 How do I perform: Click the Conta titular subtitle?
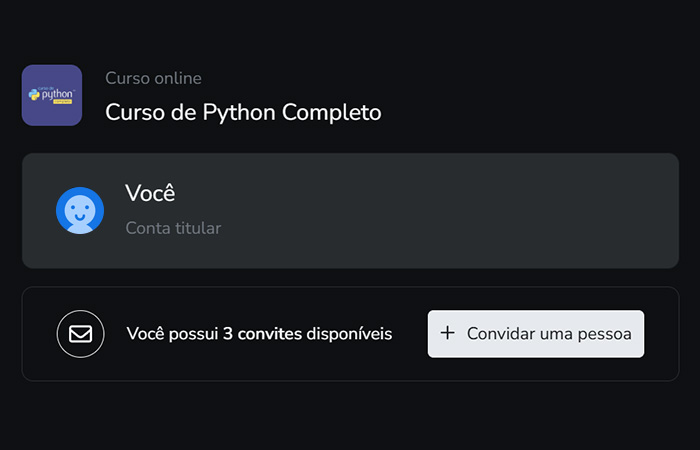point(173,228)
